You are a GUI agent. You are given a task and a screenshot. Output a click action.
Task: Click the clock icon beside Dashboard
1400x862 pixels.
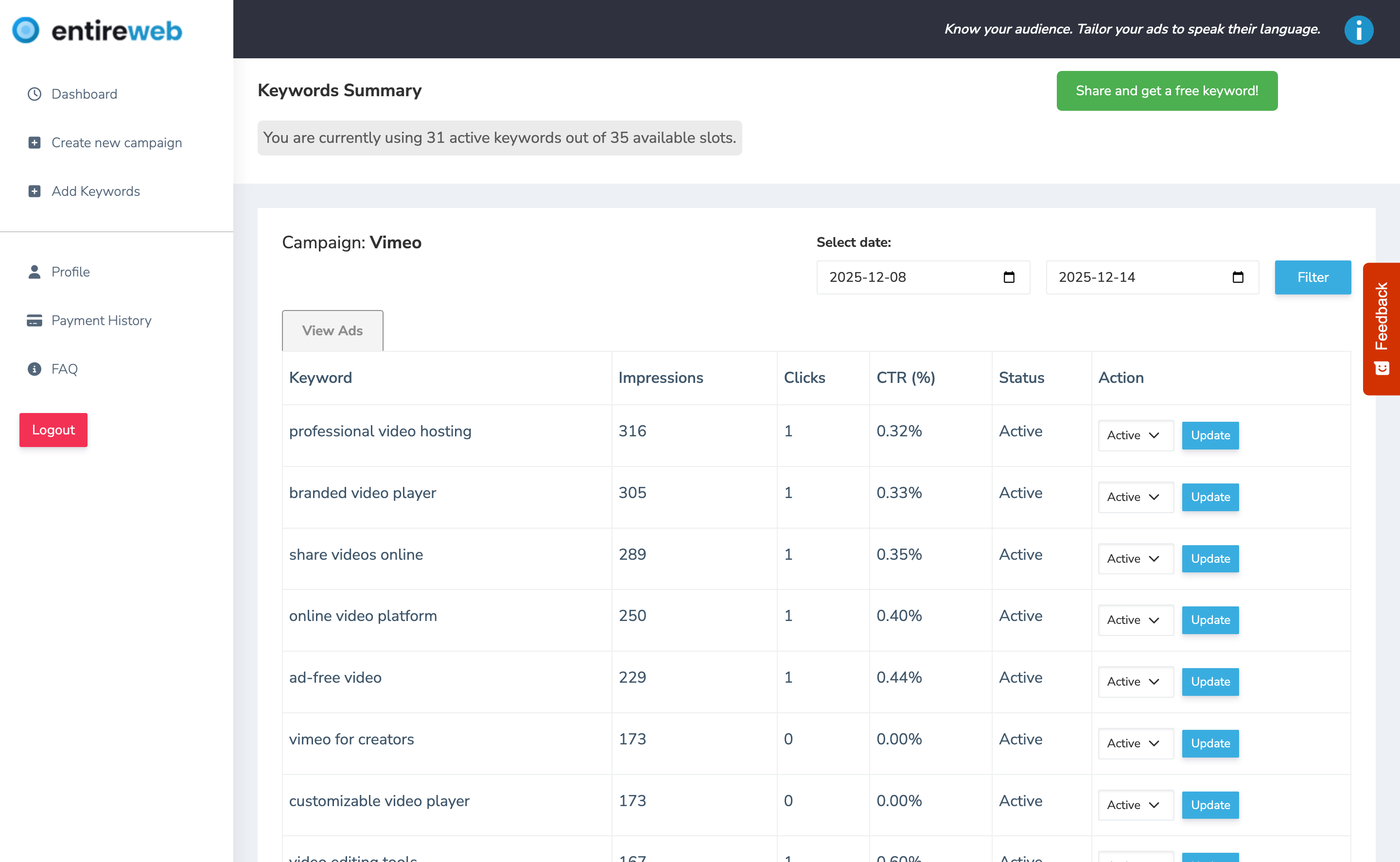coord(34,93)
